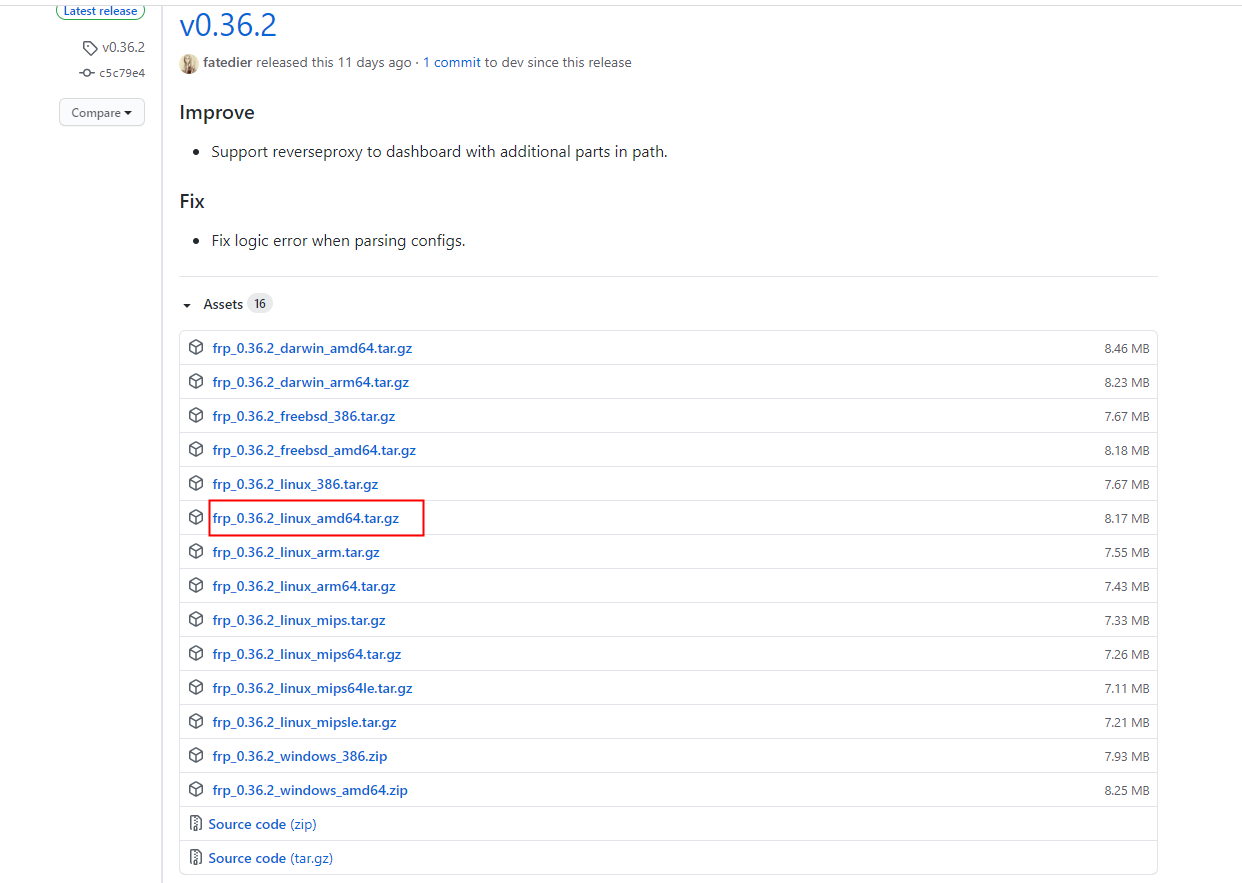Click package icon beside frp_0.36.2_darwin_amd64.tar.gz

pyautogui.click(x=196, y=348)
